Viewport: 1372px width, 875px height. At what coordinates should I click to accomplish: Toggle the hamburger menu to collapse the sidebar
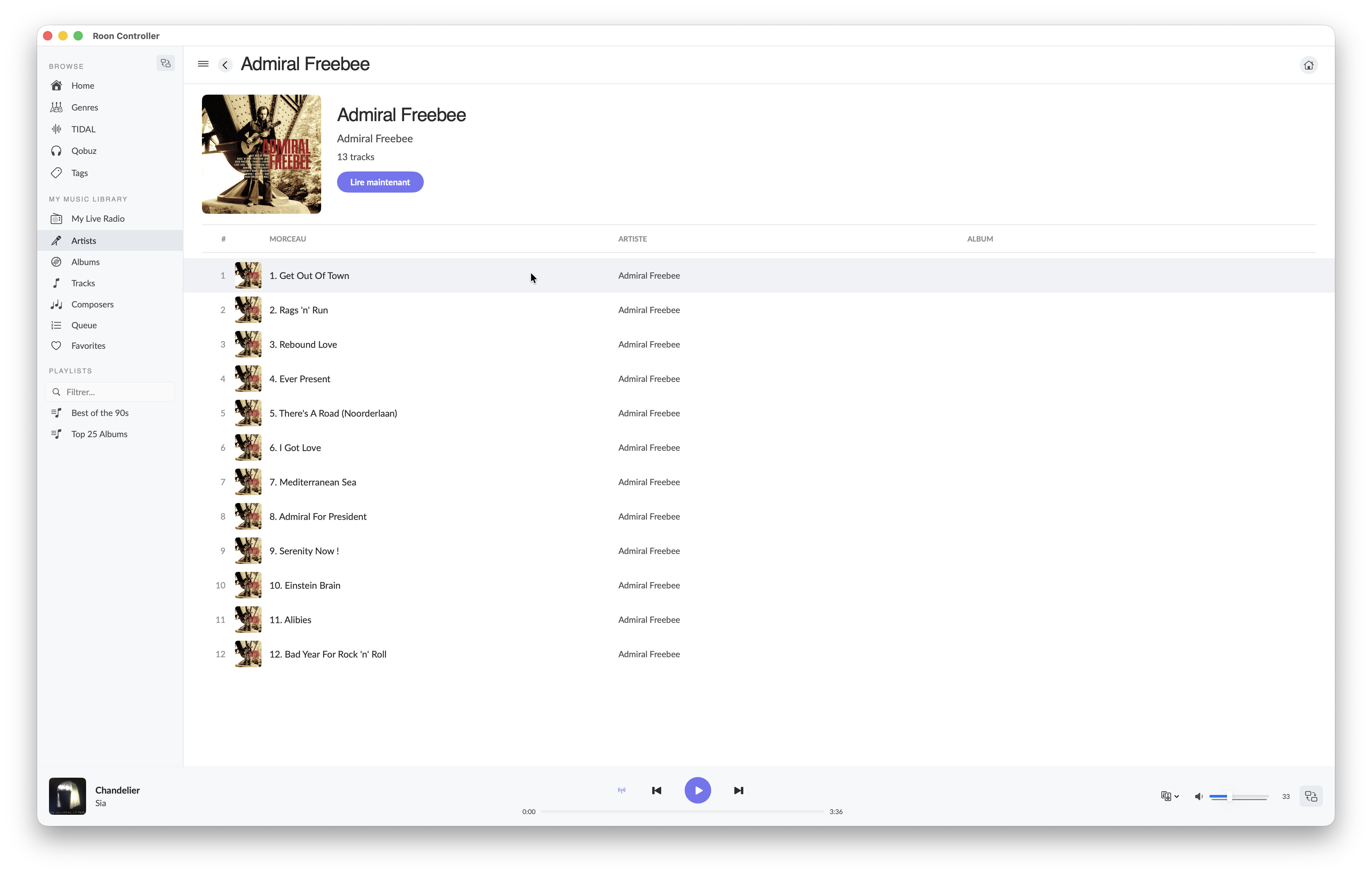203,64
